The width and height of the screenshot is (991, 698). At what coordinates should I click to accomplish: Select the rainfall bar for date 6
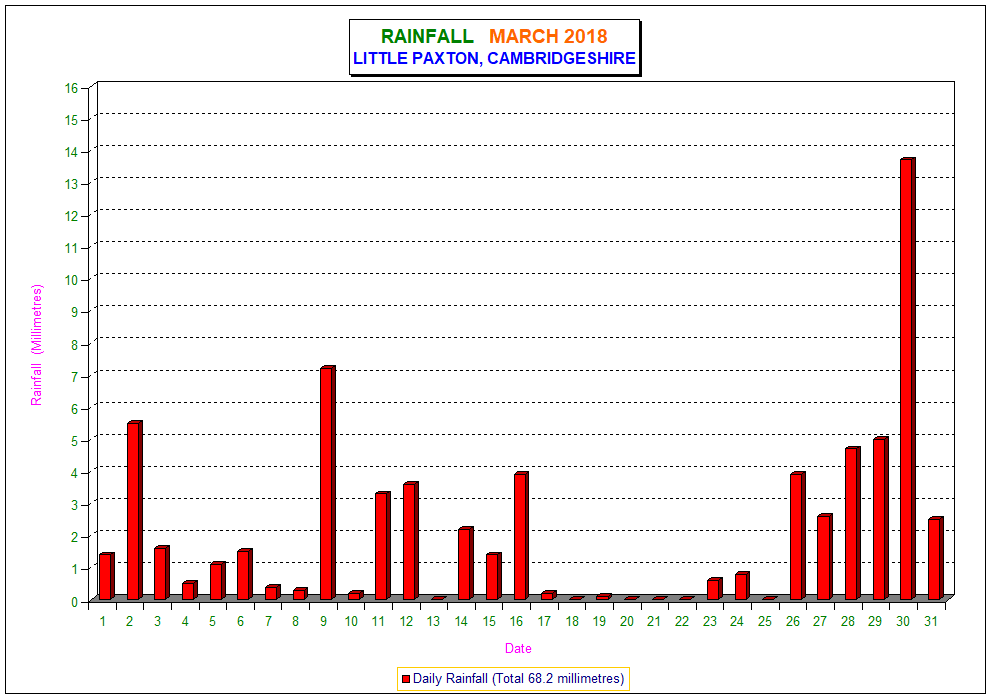[x=245, y=574]
